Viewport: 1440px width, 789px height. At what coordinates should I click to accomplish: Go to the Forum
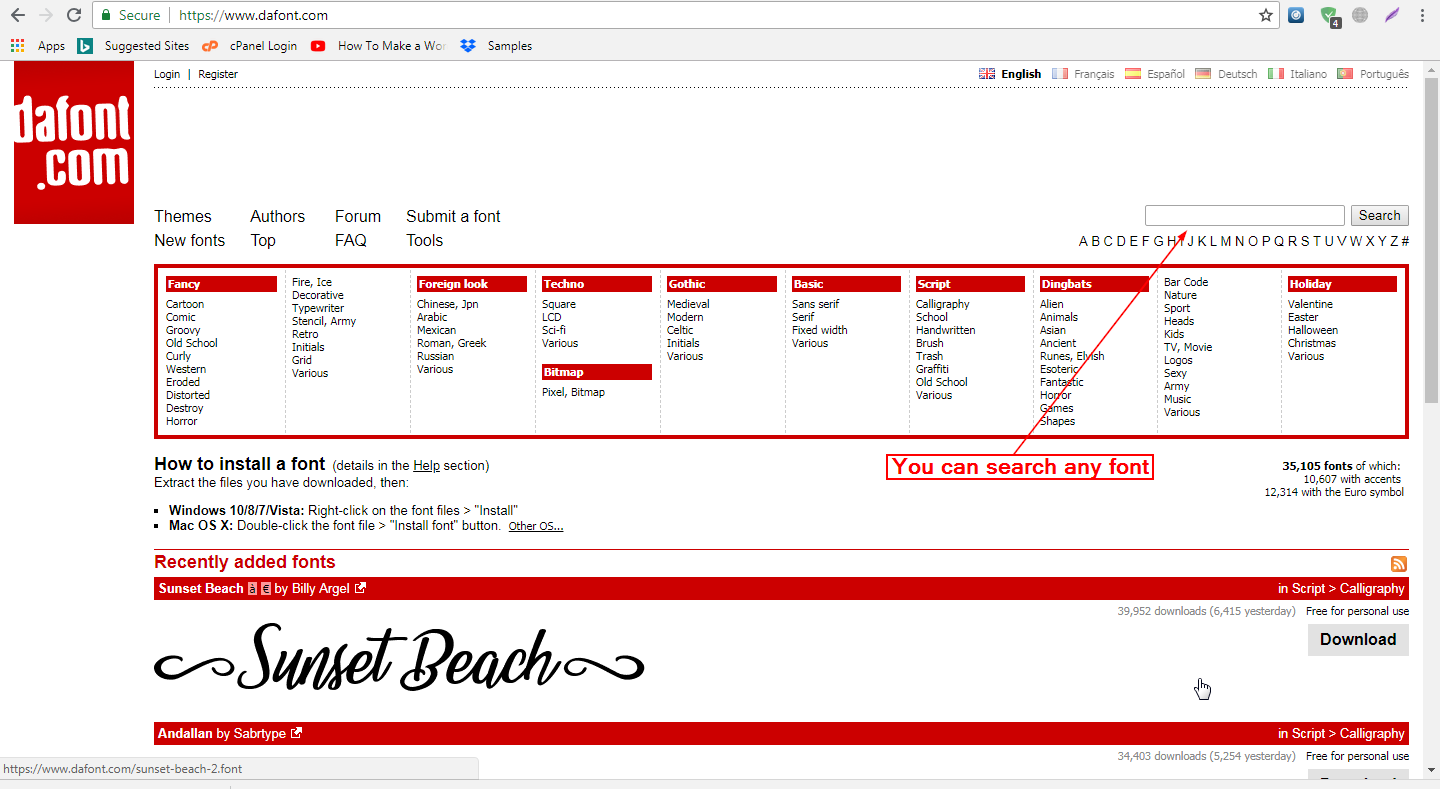[358, 216]
